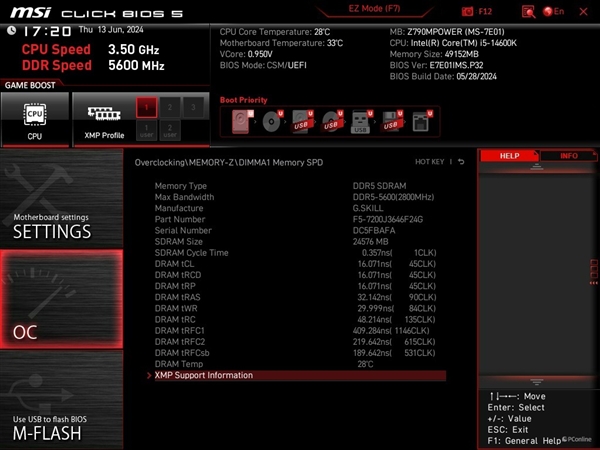Open motherboard SETTINGS section
The width and height of the screenshot is (600, 450).
click(60, 226)
